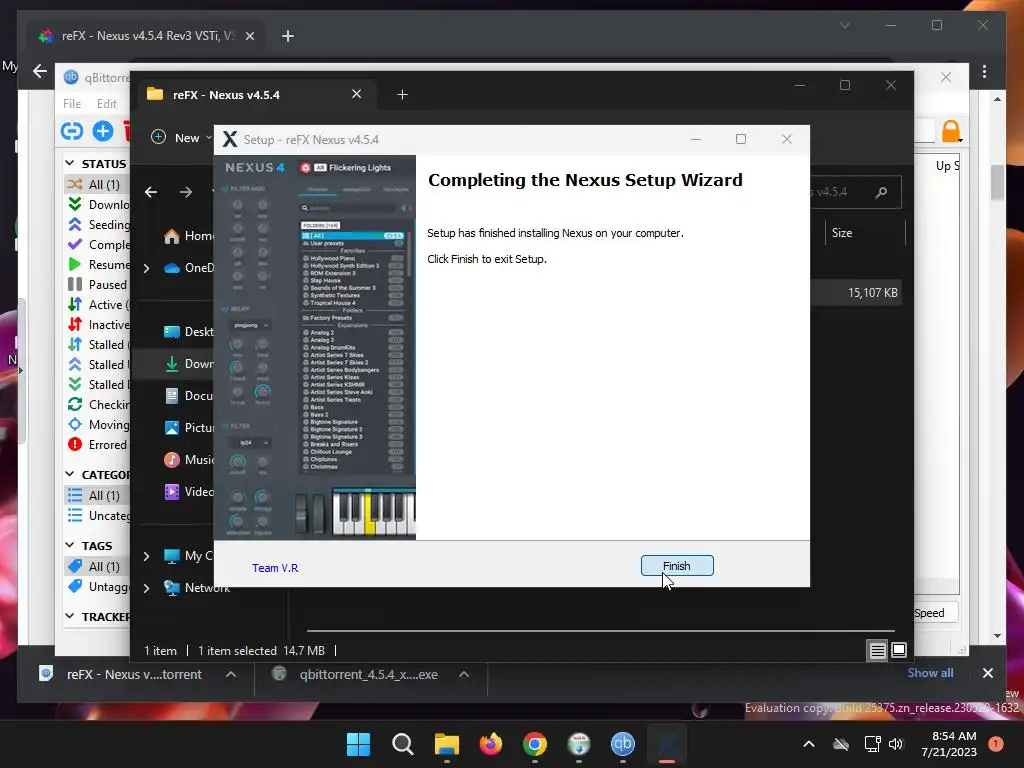The width and height of the screenshot is (1024, 768).
Task: Select Paused status filter in qBittorrent
Action: pos(97,285)
